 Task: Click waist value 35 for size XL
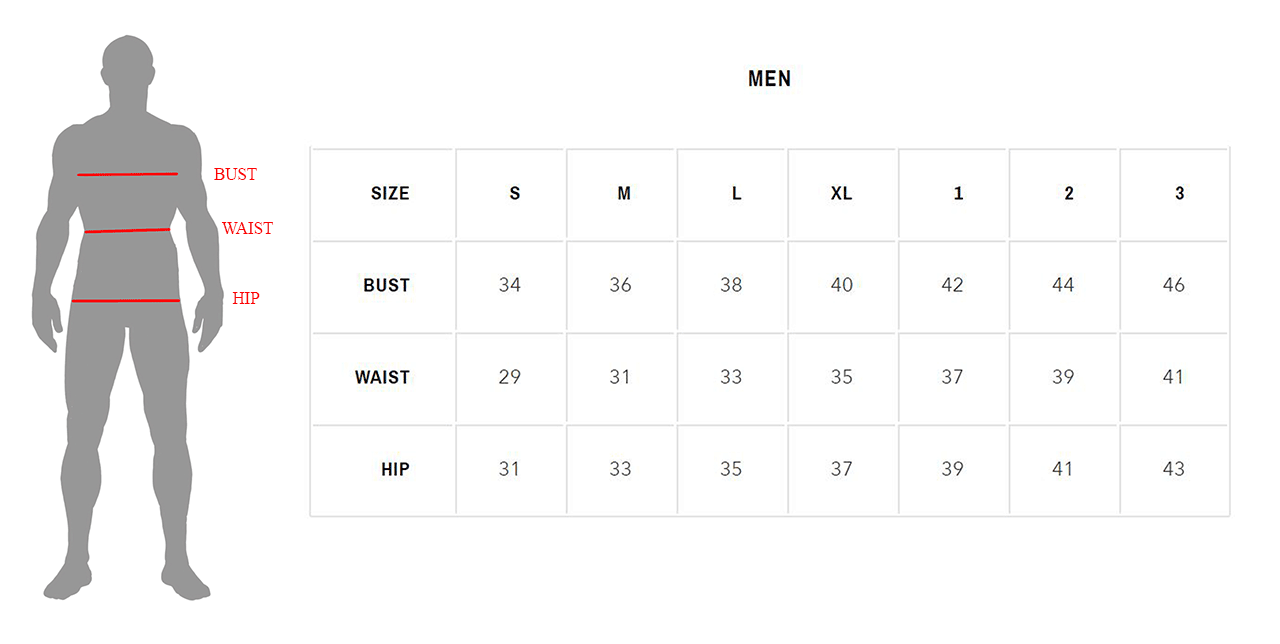pyautogui.click(x=842, y=378)
